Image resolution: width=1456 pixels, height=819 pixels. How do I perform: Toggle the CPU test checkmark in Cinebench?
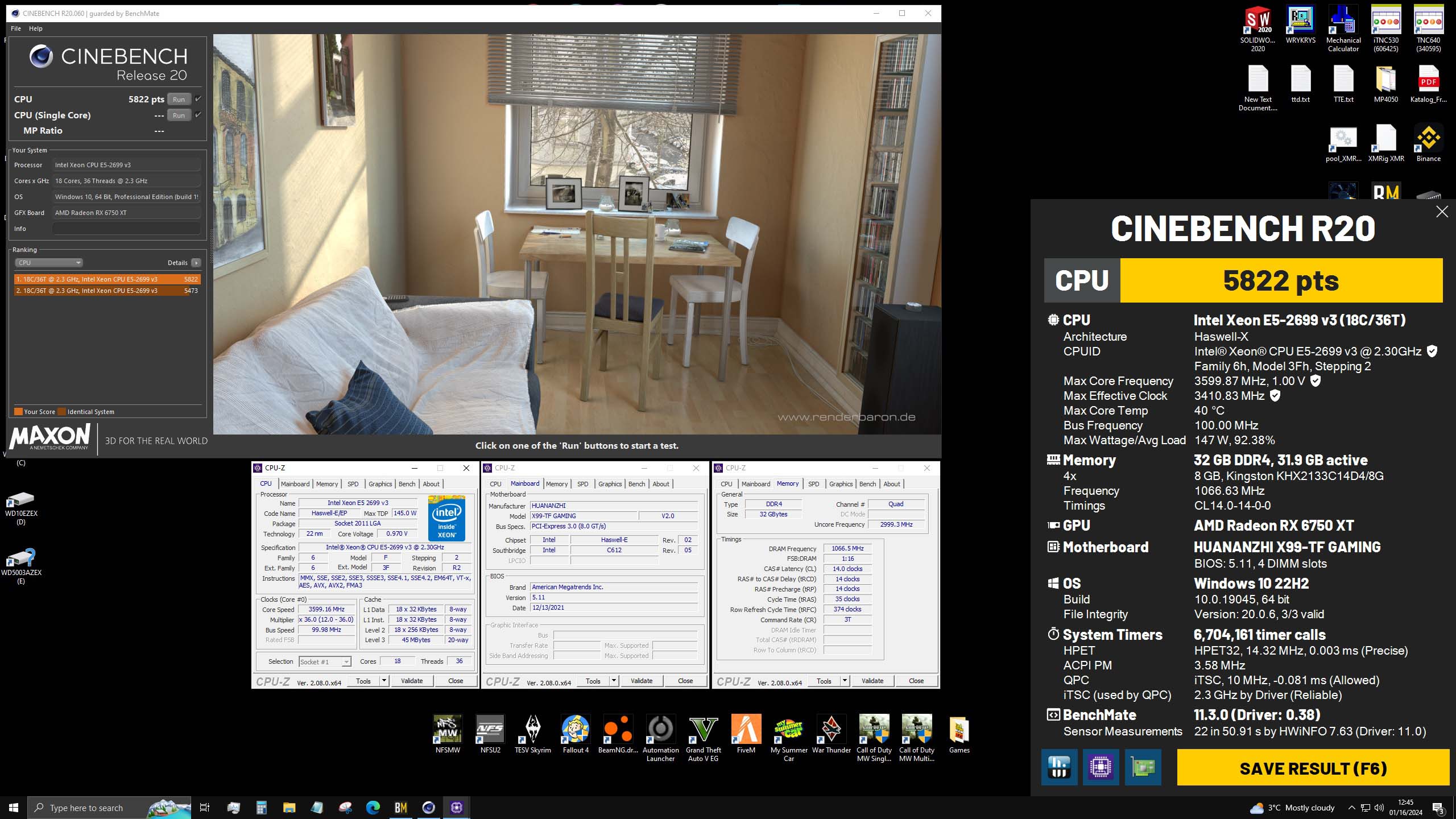(198, 99)
